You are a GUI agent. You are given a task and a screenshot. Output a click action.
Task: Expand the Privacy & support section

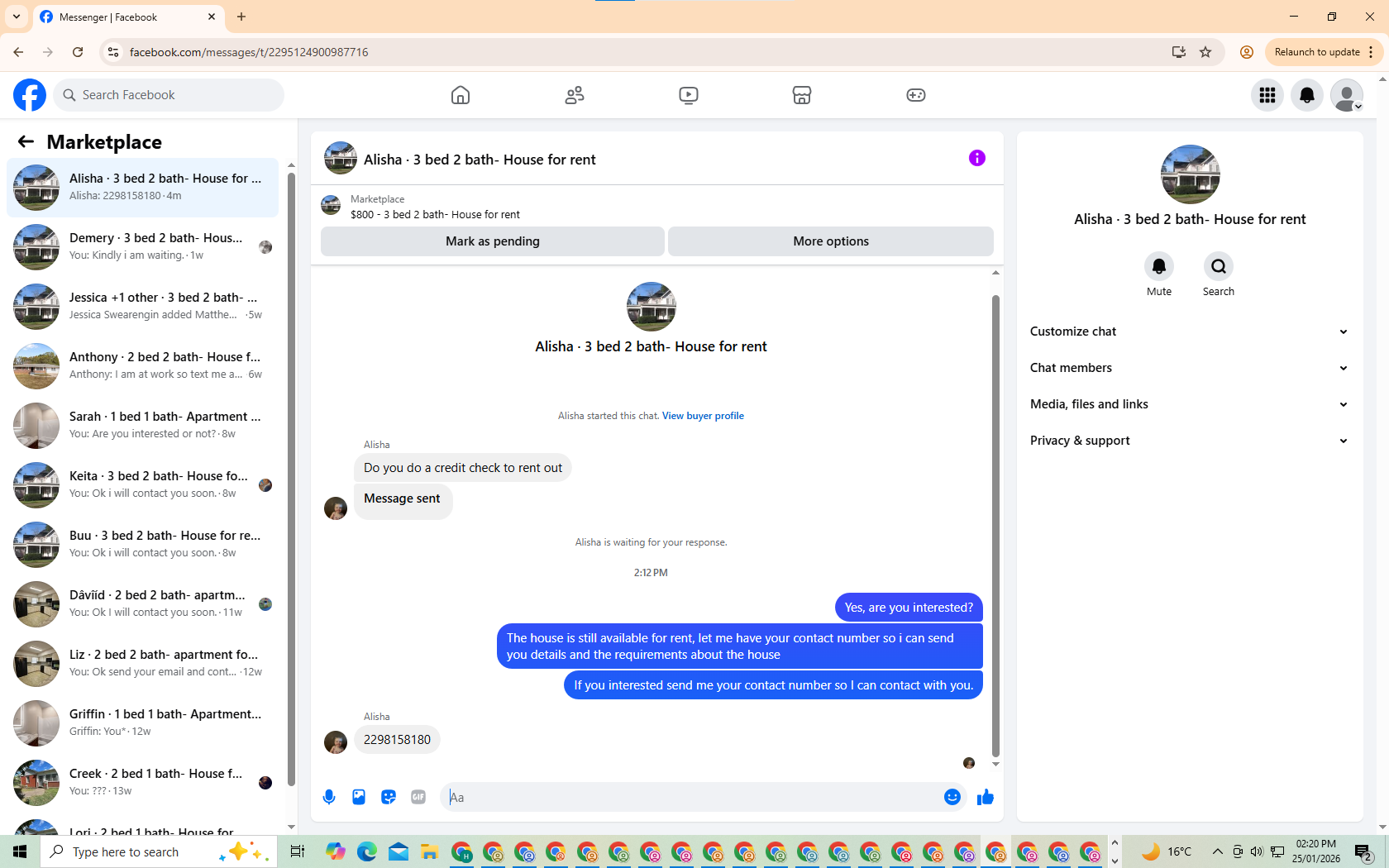1190,441
